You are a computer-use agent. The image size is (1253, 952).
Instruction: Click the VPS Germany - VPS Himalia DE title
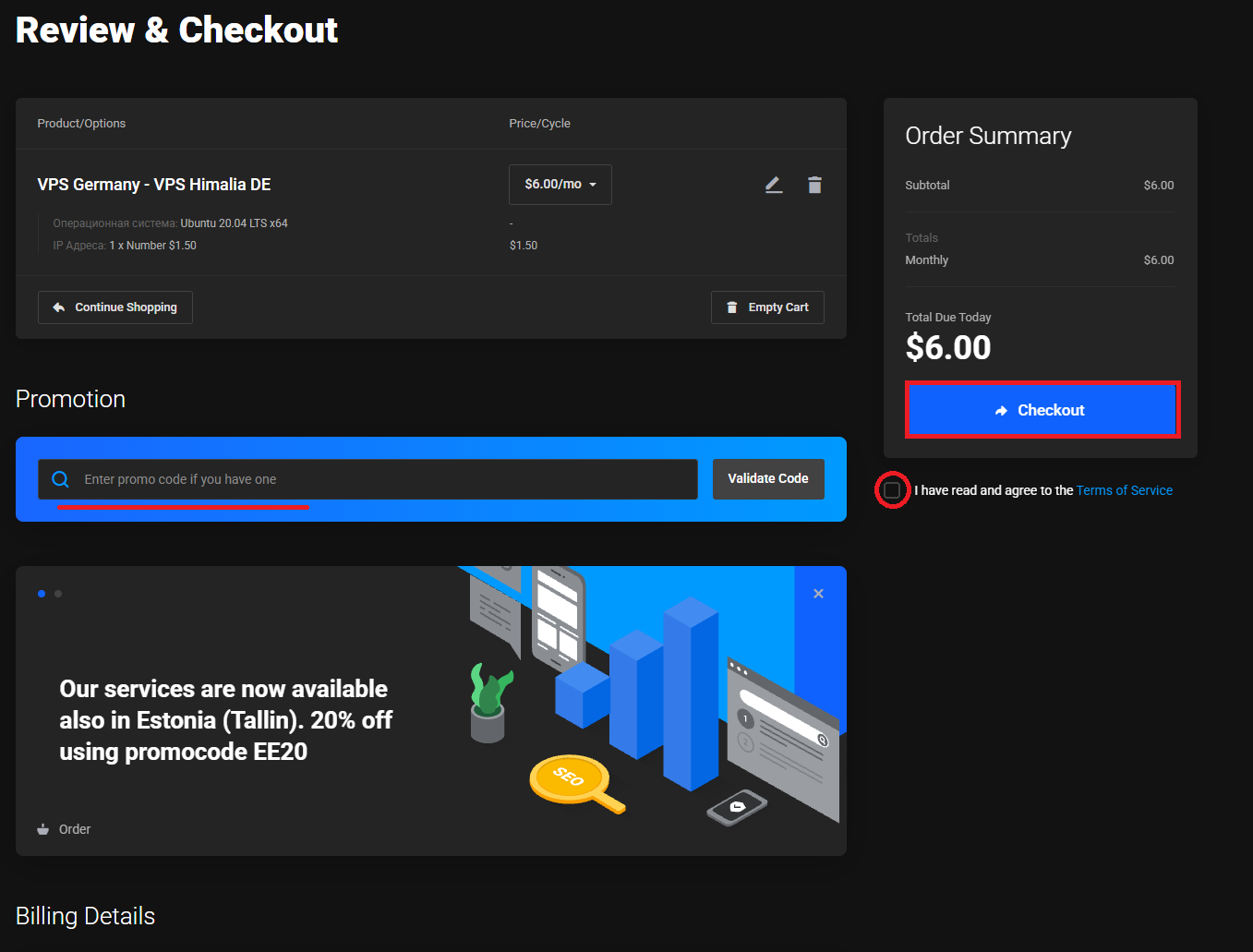(x=154, y=185)
